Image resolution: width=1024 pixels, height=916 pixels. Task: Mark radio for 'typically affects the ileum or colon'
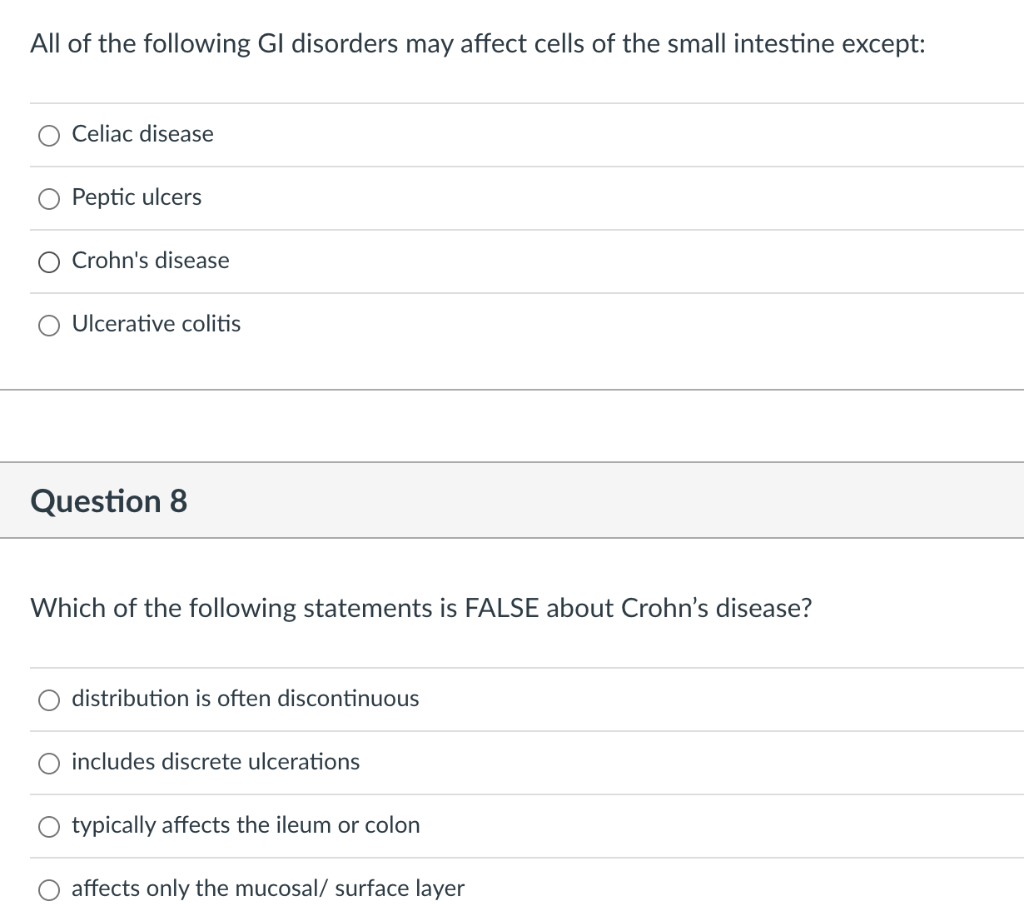[49, 826]
